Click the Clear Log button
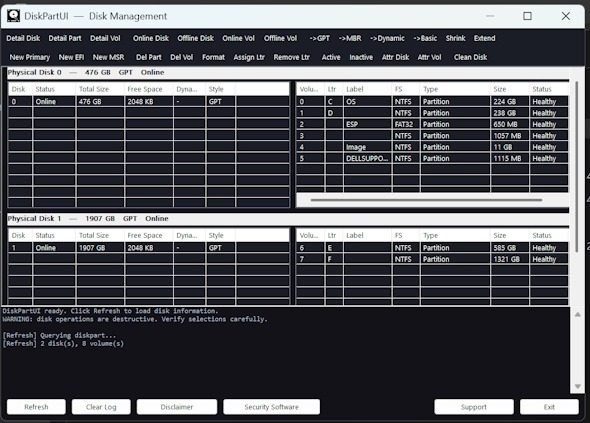 (x=101, y=407)
